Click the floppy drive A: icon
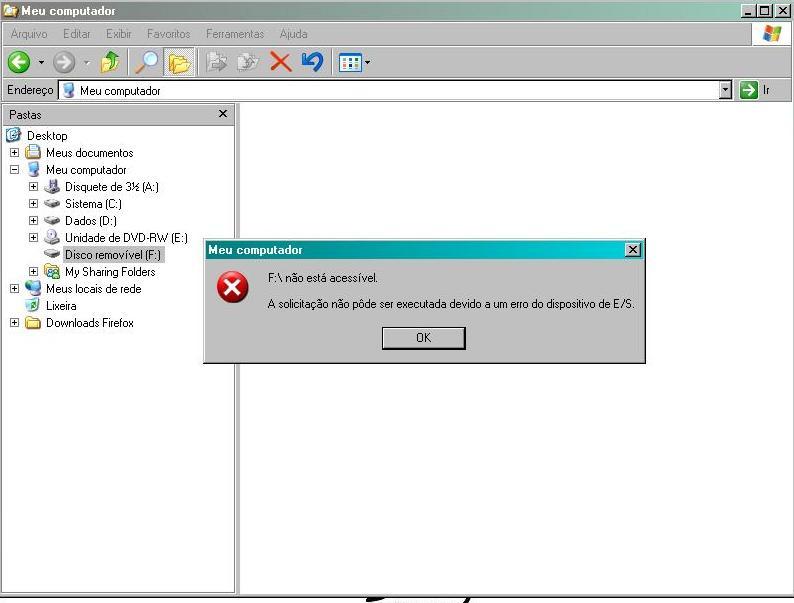 (x=52, y=186)
